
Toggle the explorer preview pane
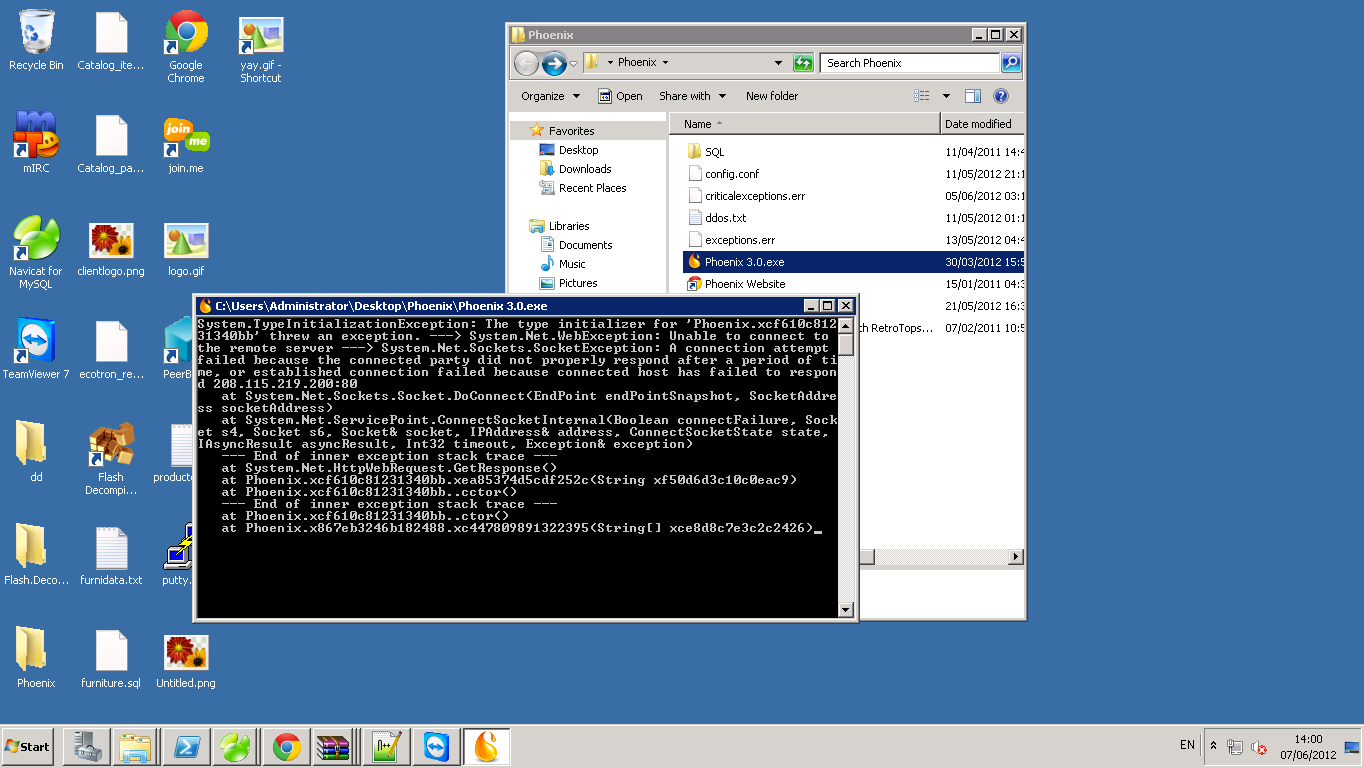[x=972, y=96]
